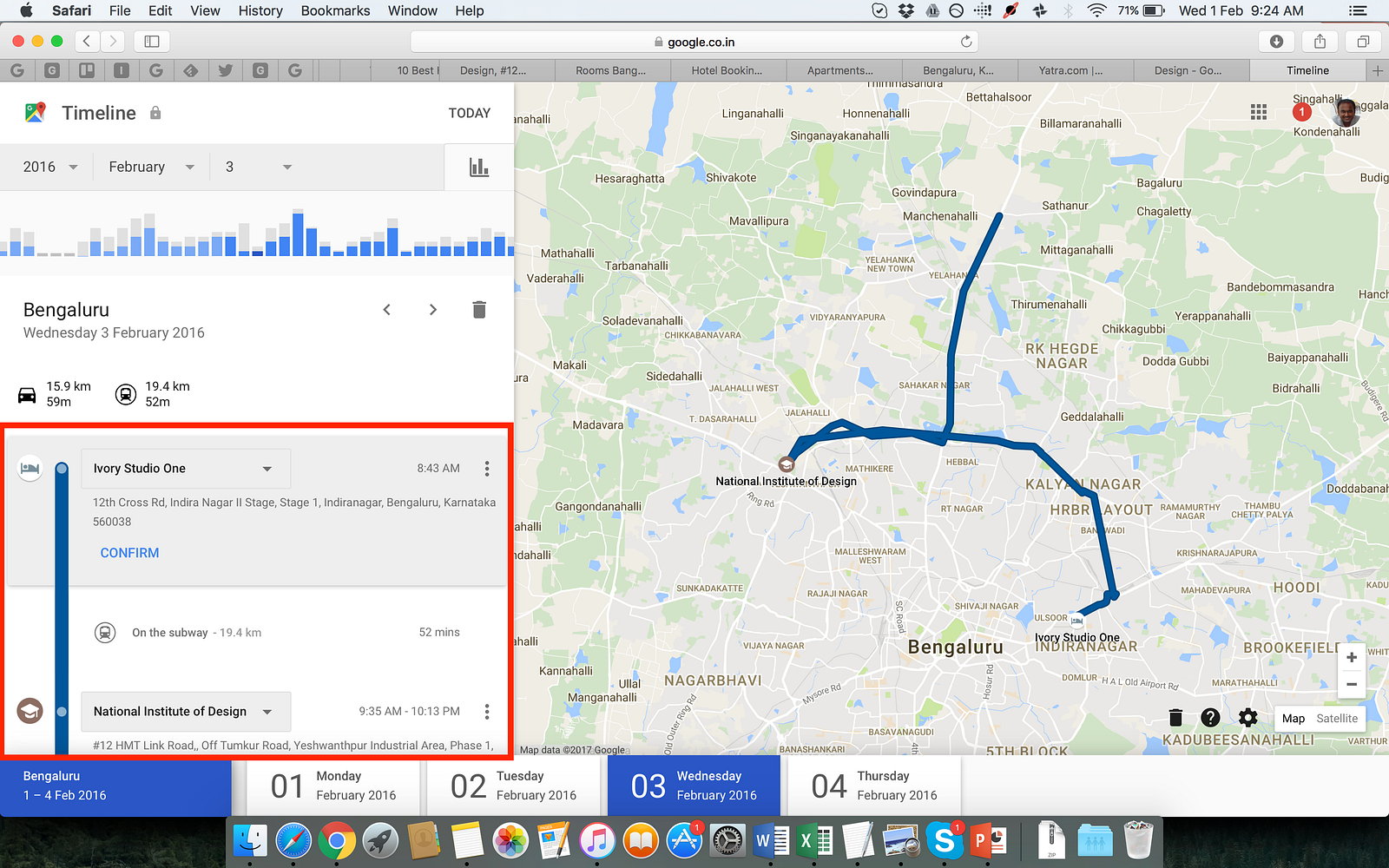This screenshot has height=868, width=1389.
Task: Open Finder from the Dock
Action: [251, 840]
